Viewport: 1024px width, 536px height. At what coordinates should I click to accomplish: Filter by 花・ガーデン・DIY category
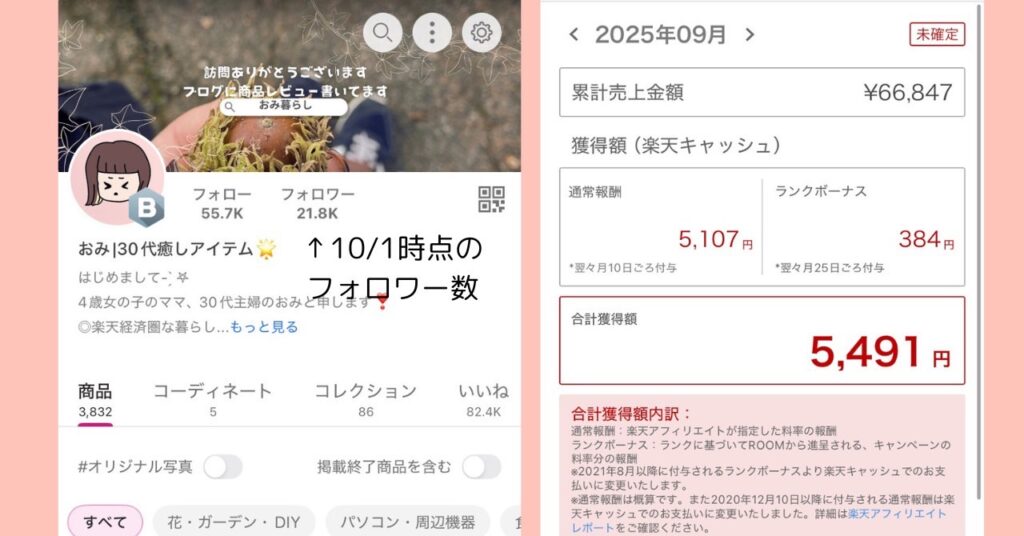pos(234,522)
